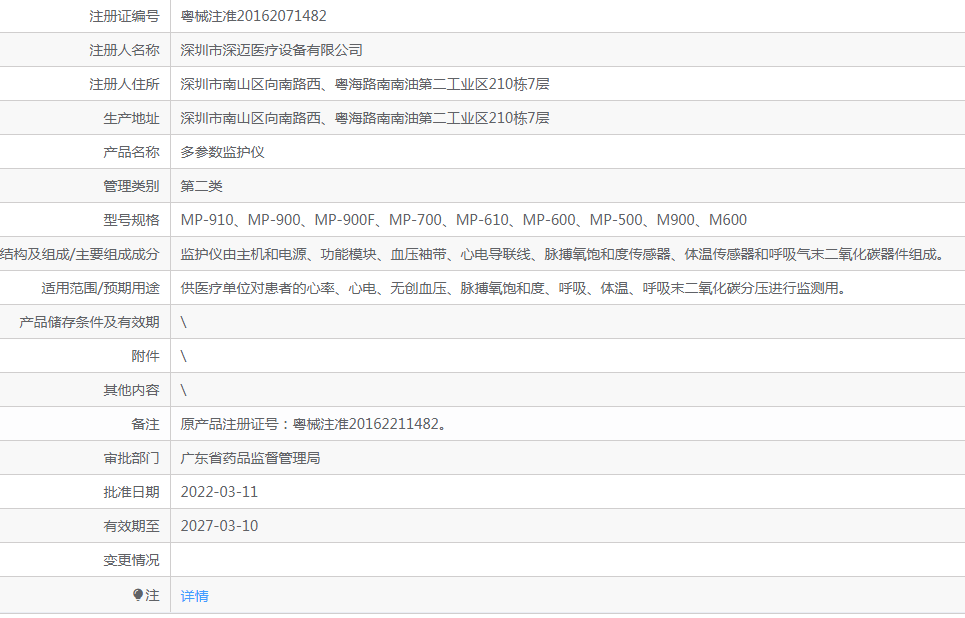Click the address value in 注册人住所 row

pyautogui.click(x=364, y=84)
